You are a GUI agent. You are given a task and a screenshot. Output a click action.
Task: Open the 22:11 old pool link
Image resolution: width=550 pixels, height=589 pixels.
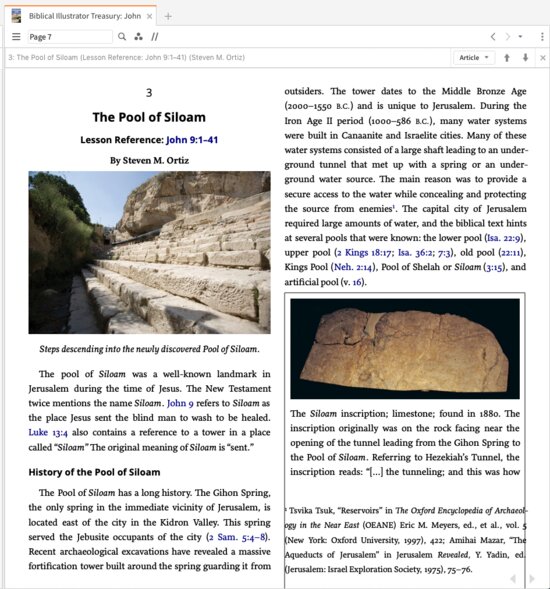(511, 252)
